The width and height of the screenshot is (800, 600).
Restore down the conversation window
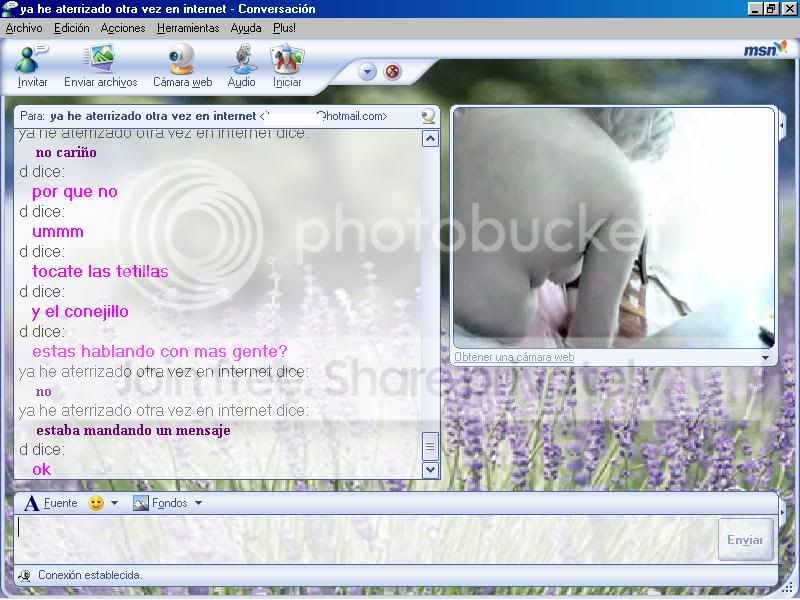(771, 9)
